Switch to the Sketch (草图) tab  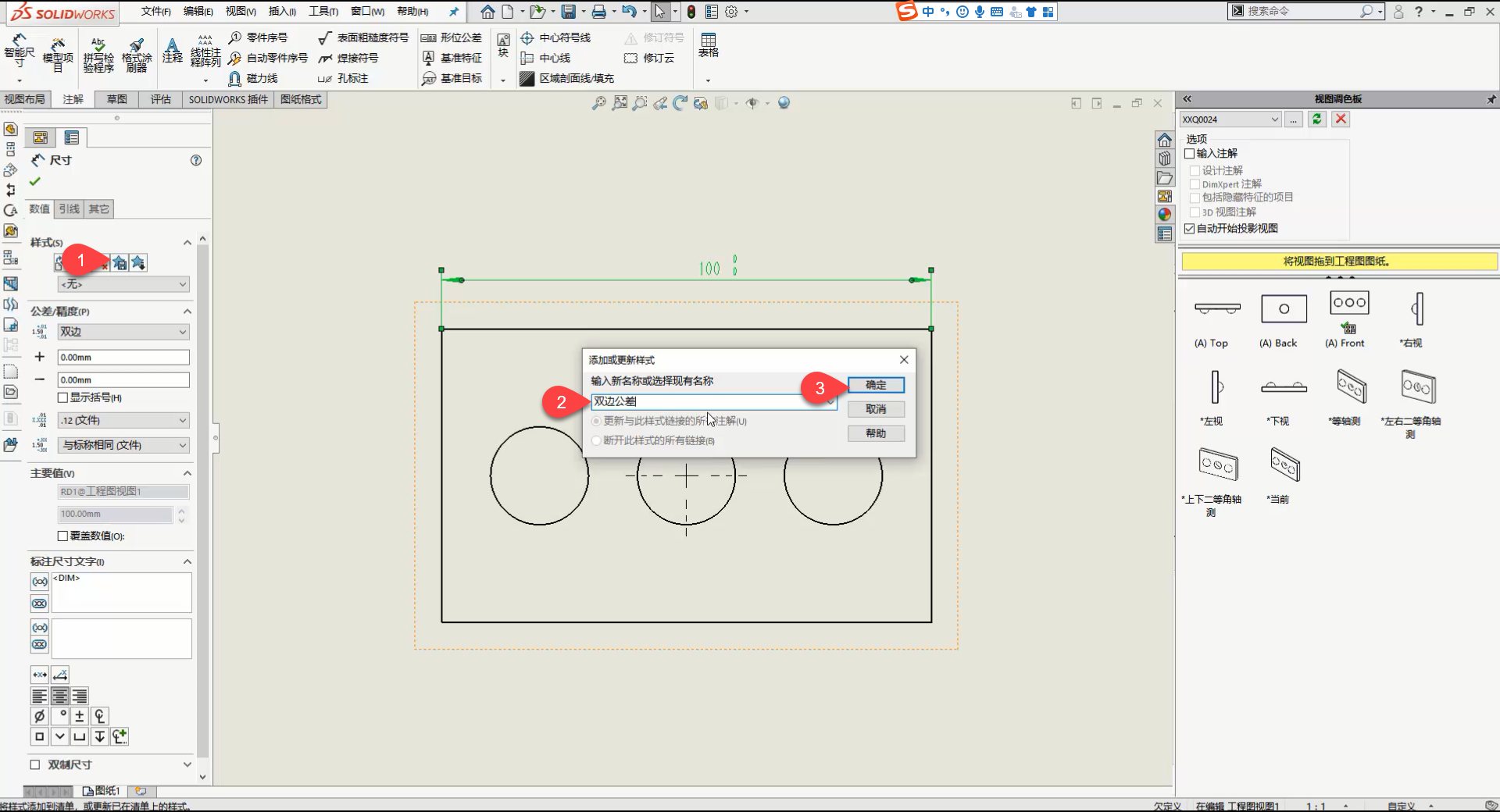[117, 99]
